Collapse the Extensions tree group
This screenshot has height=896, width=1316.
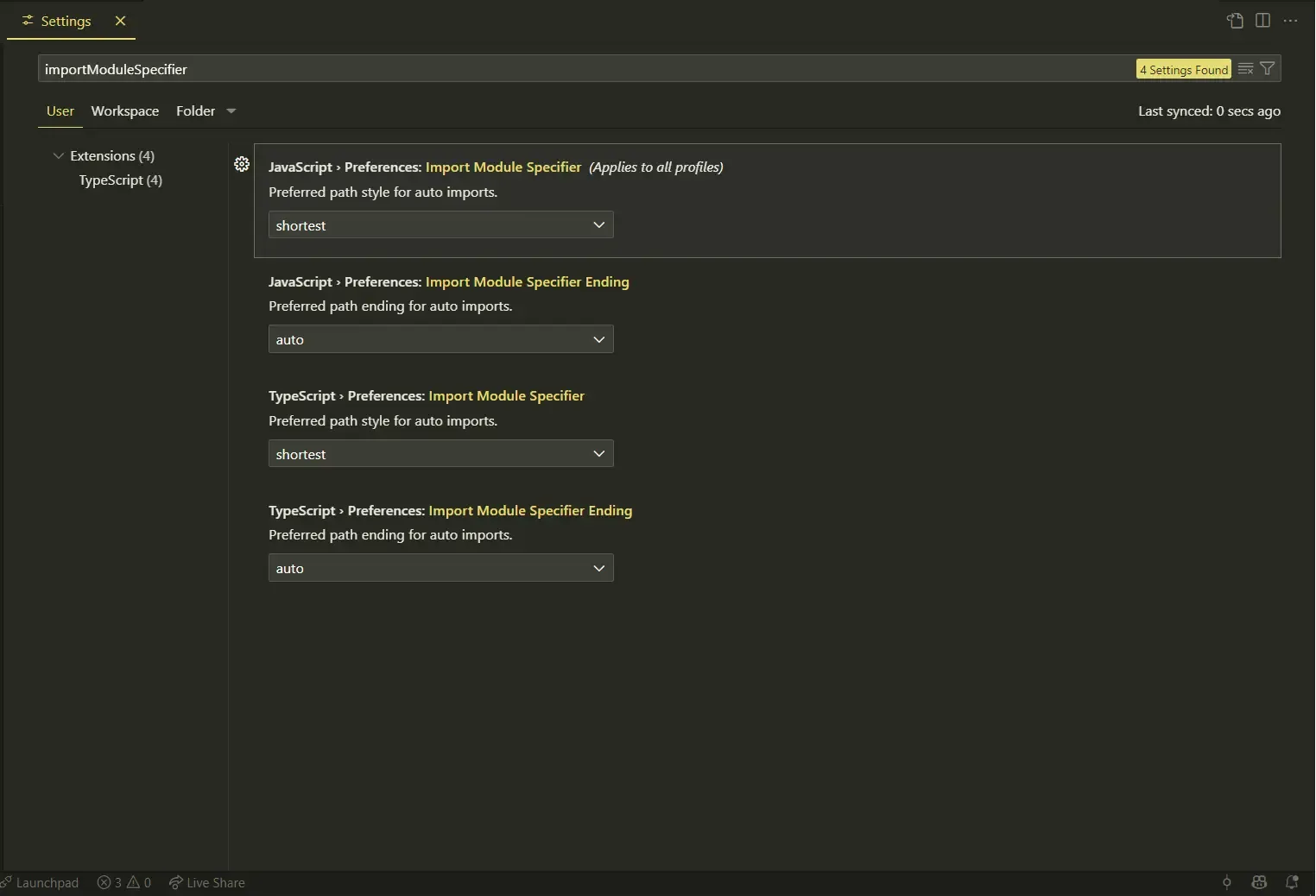[x=59, y=156]
